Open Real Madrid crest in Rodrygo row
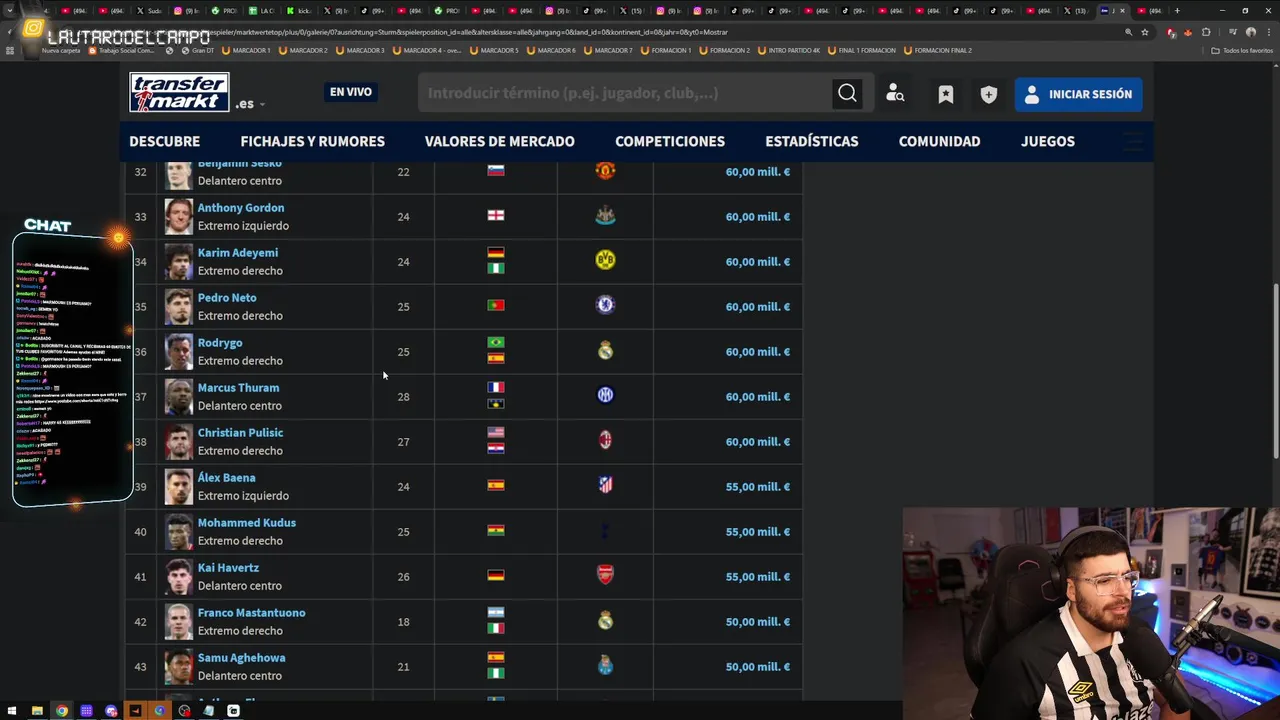Image resolution: width=1280 pixels, height=720 pixels. click(x=605, y=351)
